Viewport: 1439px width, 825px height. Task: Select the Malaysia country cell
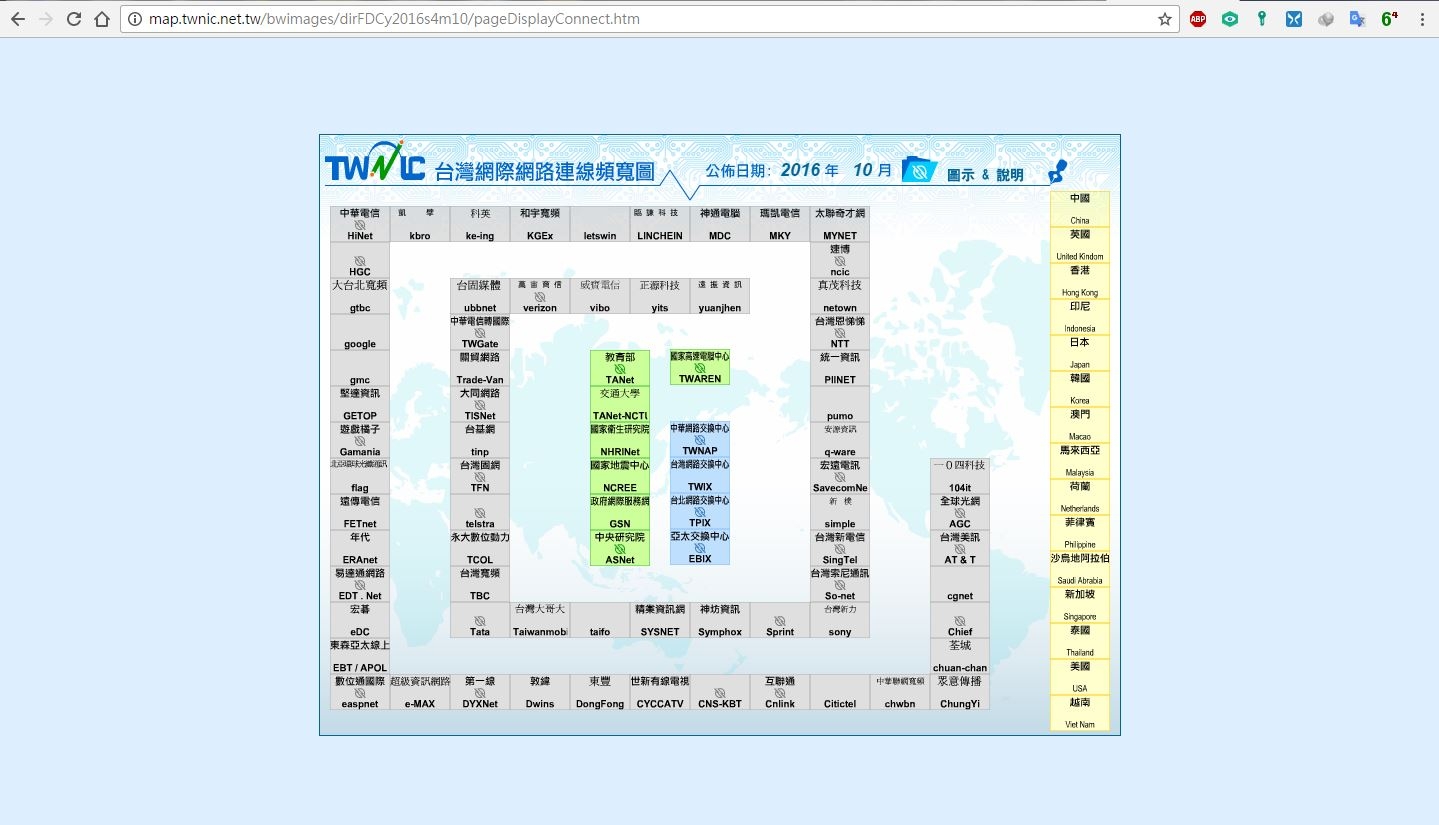click(1080, 461)
